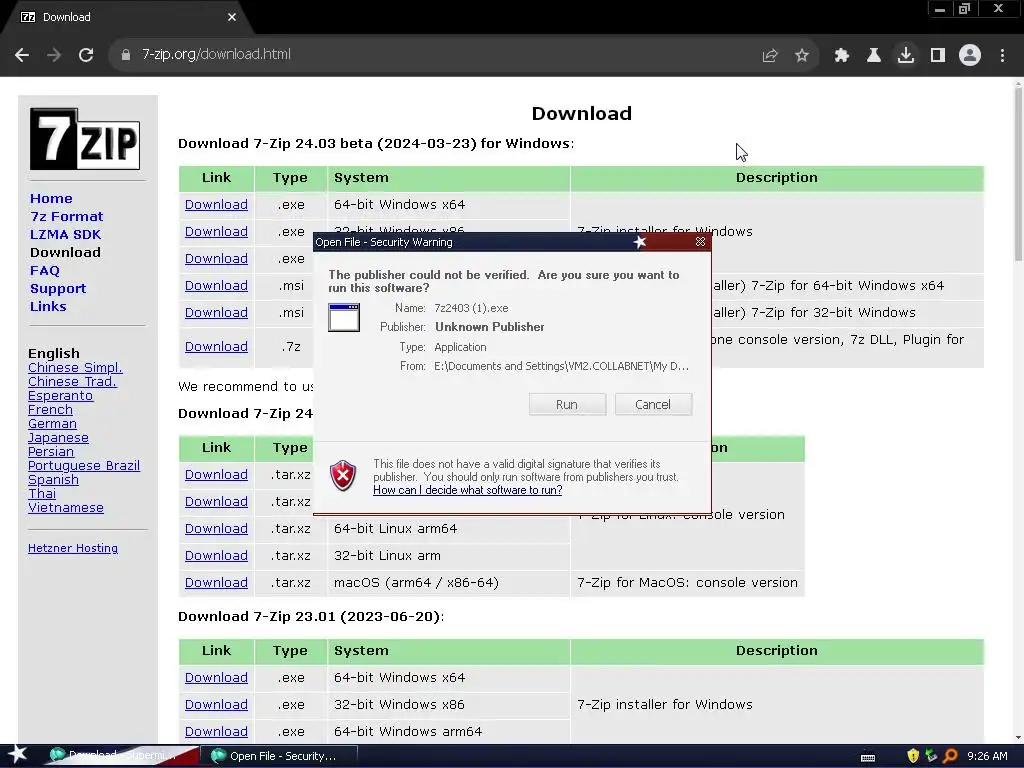Image resolution: width=1024 pixels, height=768 pixels.
Task: Open 'How can I decide what software to run?' link
Action: [468, 490]
